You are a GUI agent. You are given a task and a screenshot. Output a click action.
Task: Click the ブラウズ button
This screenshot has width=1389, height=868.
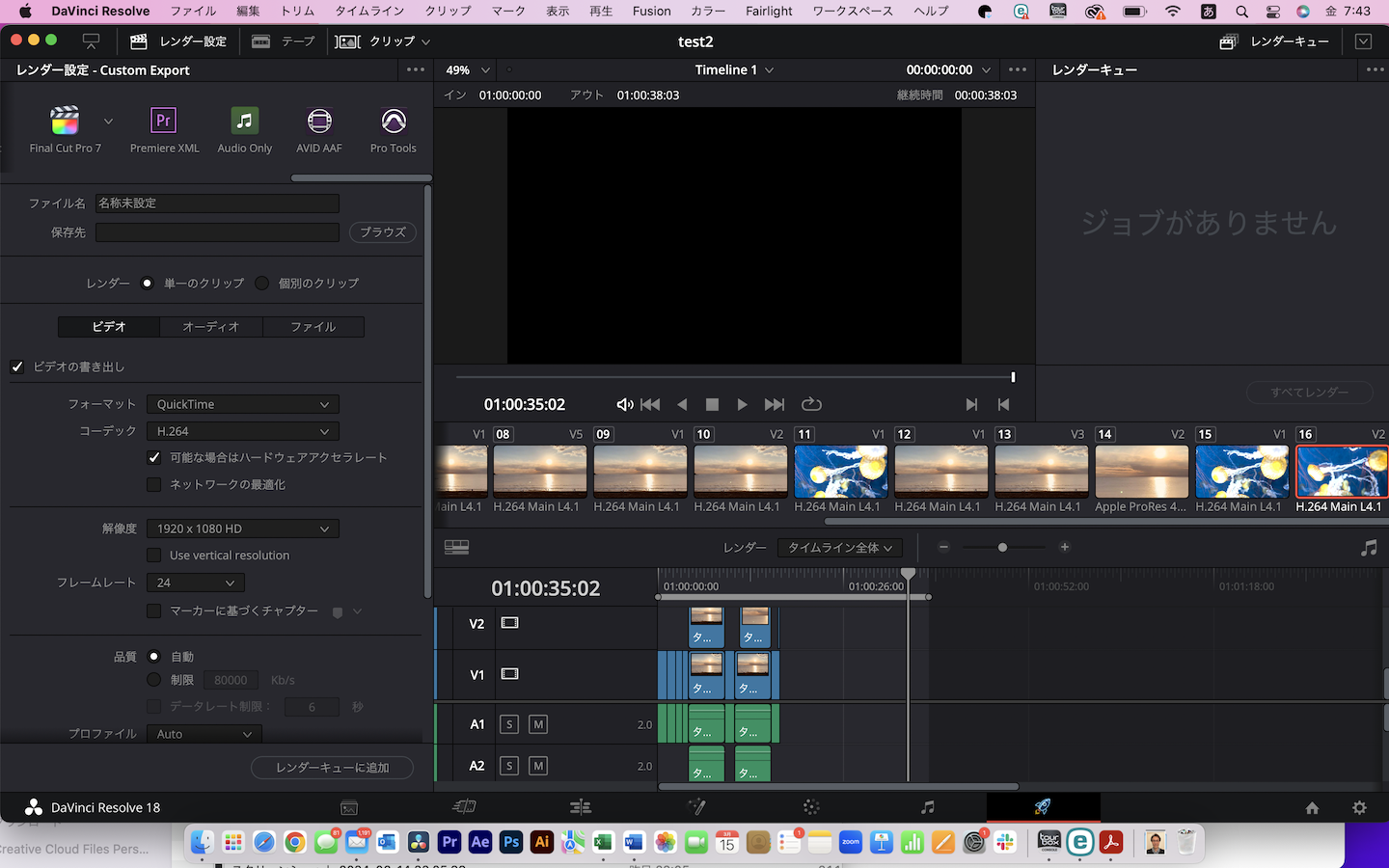[x=382, y=231]
